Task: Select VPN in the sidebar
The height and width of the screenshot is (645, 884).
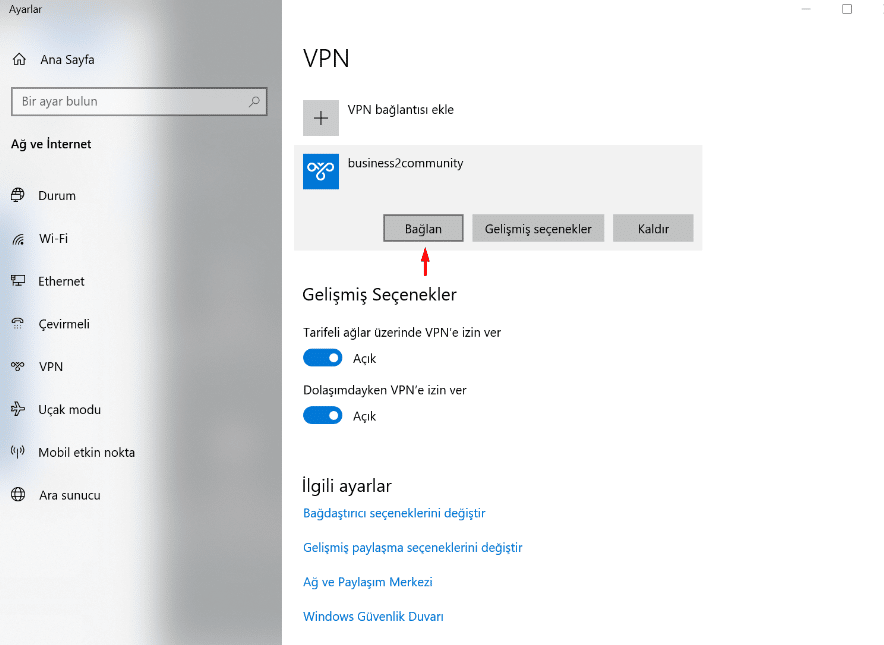Action: pyautogui.click(x=51, y=366)
